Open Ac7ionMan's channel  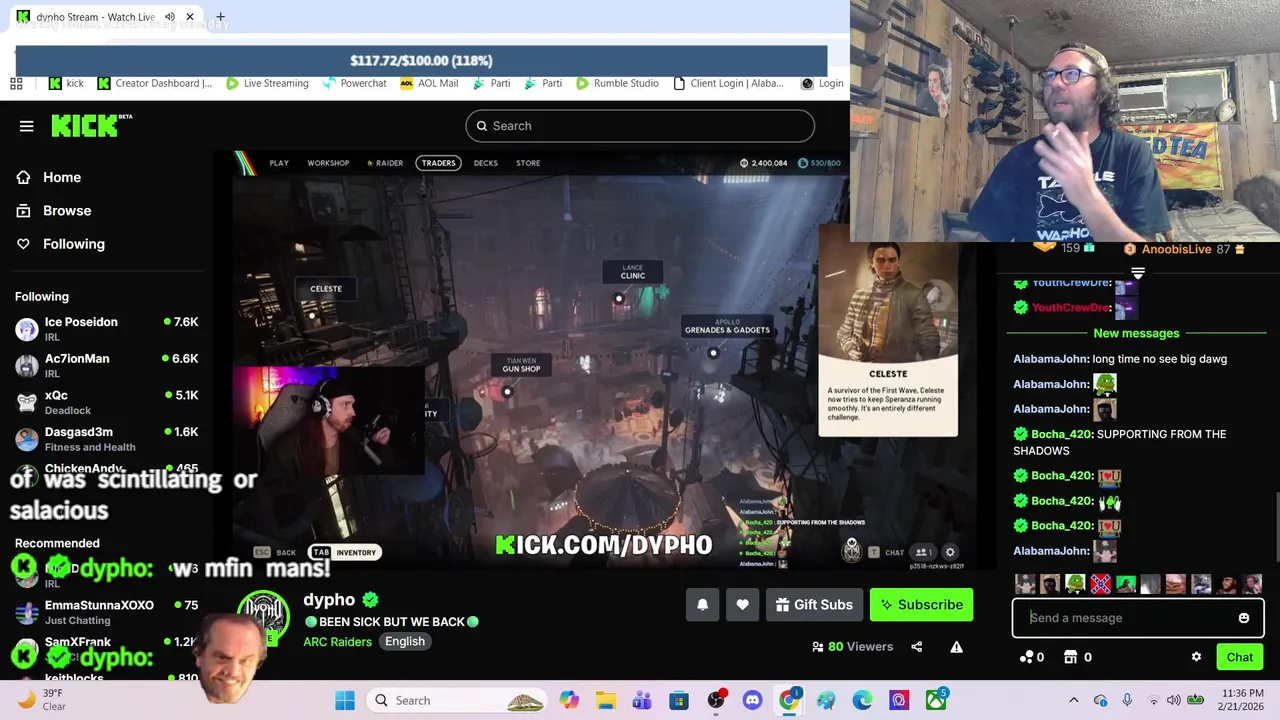point(106,365)
